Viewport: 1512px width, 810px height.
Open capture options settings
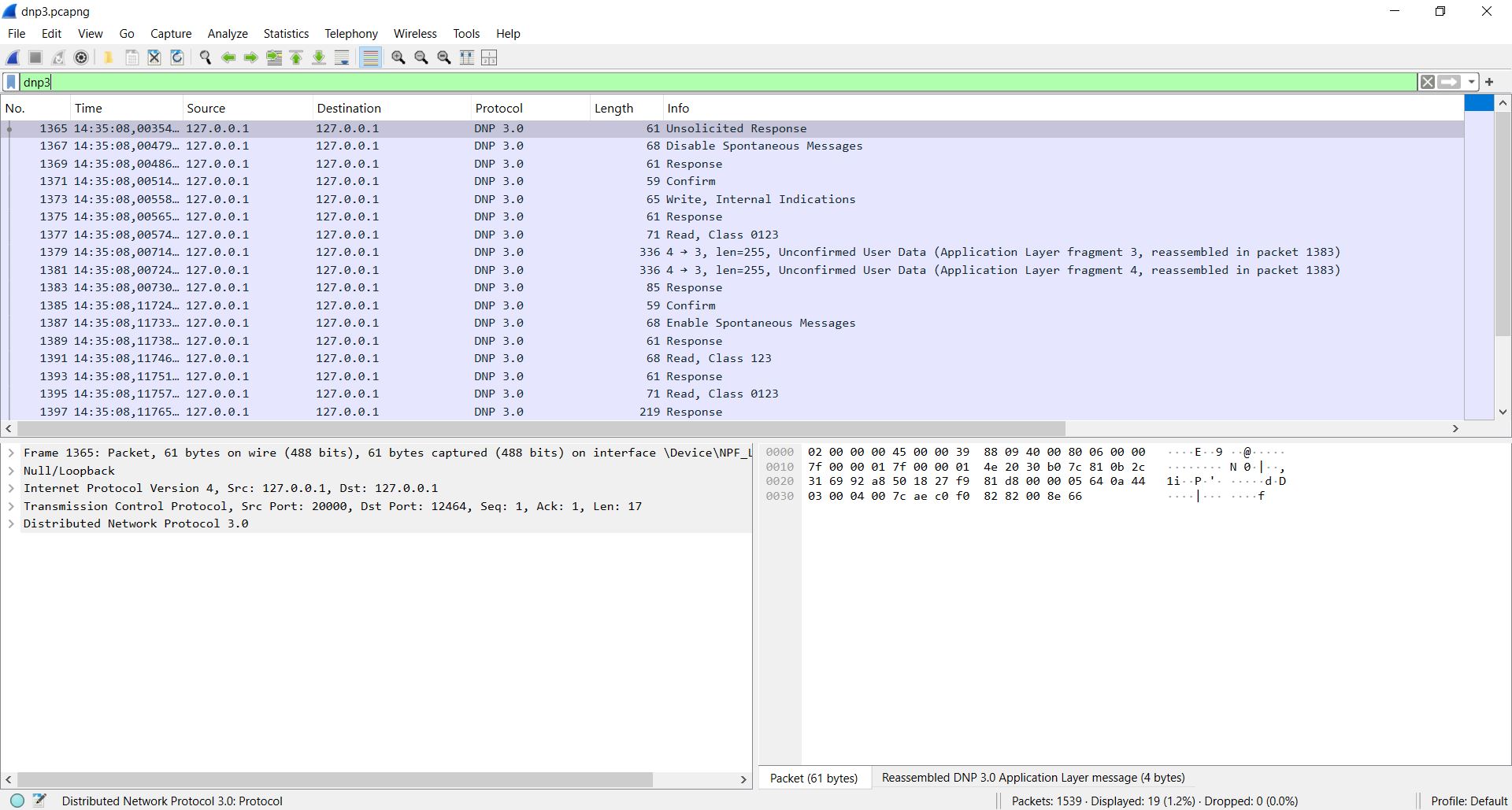tap(81, 57)
